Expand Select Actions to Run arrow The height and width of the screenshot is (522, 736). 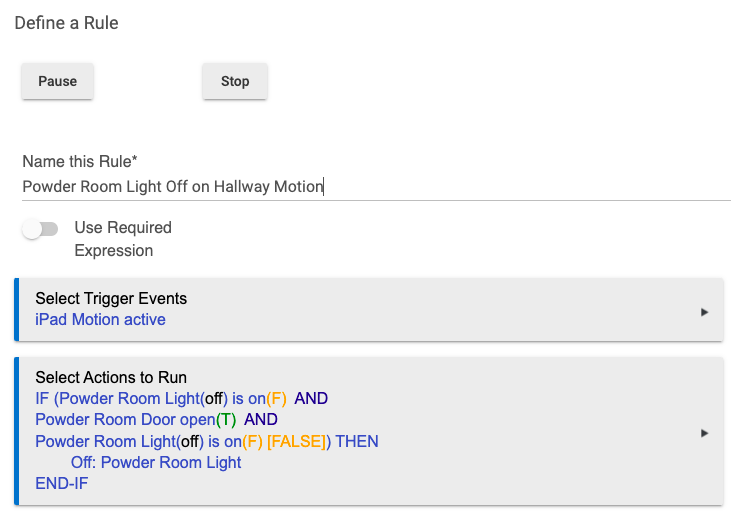tap(704, 433)
